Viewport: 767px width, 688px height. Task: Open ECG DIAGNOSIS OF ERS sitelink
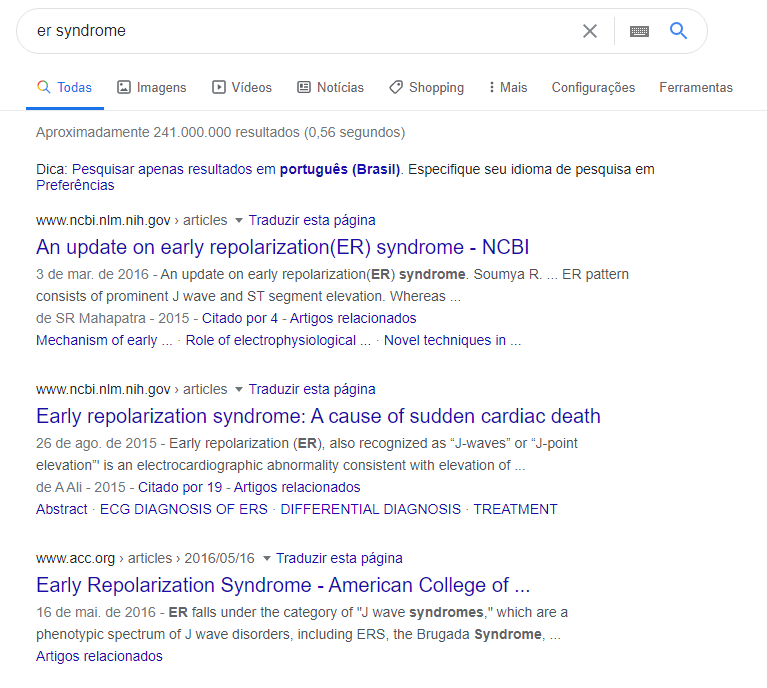pyautogui.click(x=184, y=509)
